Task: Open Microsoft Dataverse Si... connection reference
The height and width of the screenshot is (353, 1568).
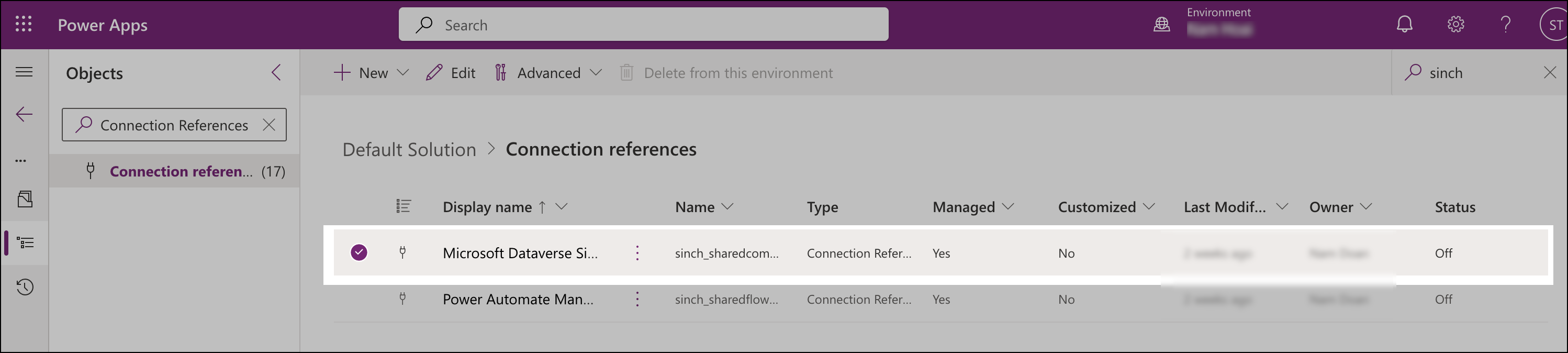Action: 520,253
